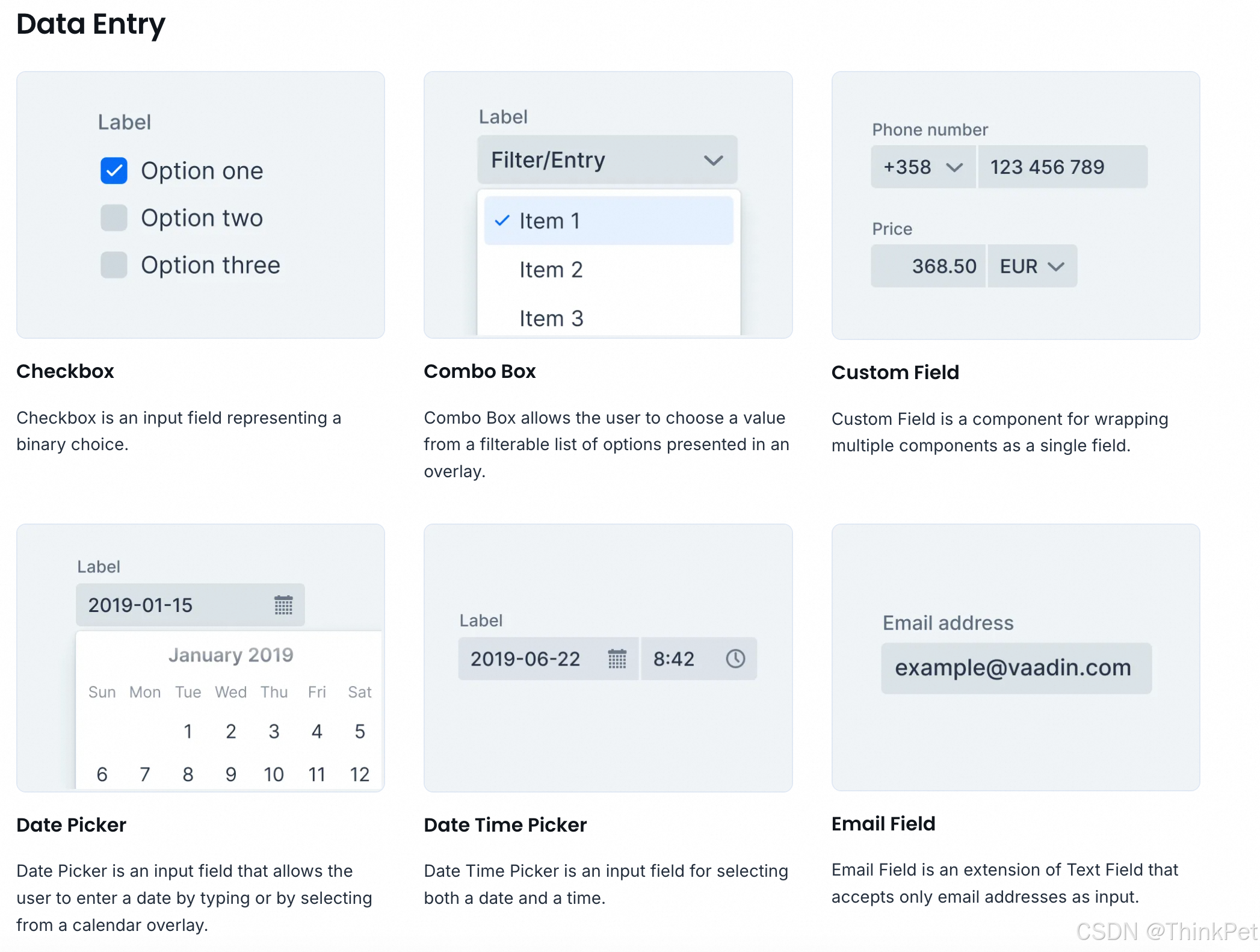Open the Checkbox component heading
The image size is (1260, 952).
(x=65, y=371)
